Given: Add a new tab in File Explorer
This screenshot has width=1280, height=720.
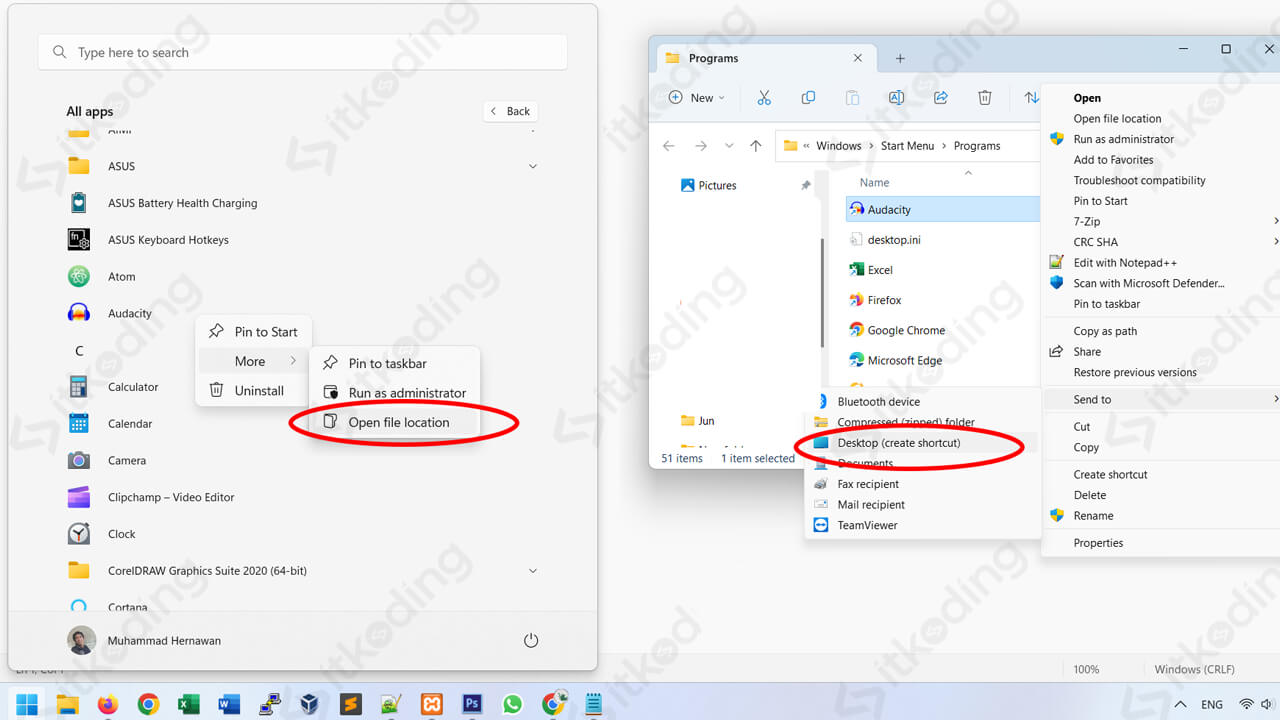Looking at the screenshot, I should 900,59.
